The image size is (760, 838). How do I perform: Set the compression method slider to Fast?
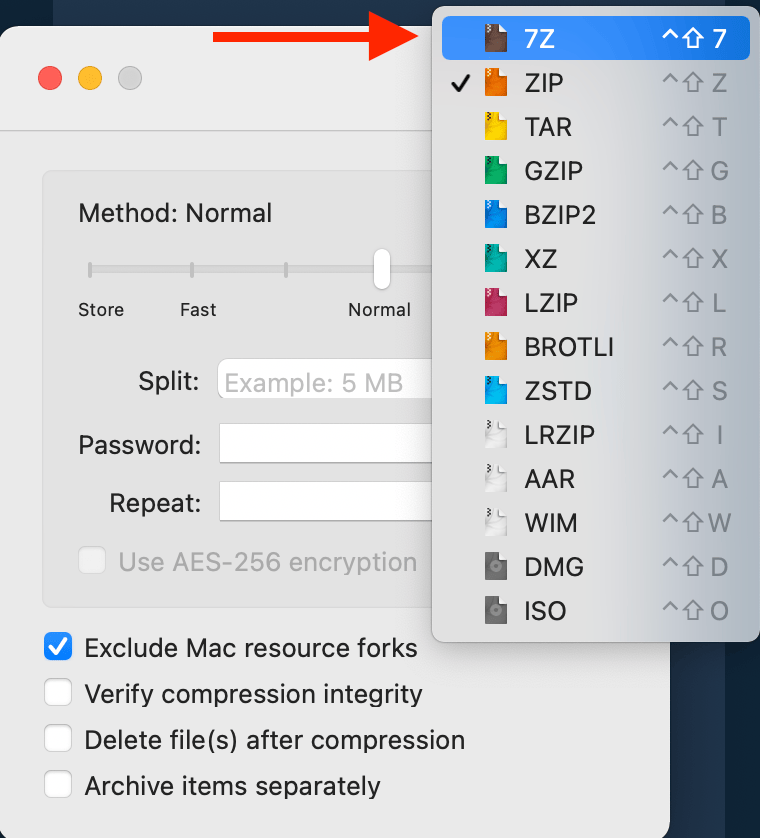pyautogui.click(x=192, y=269)
